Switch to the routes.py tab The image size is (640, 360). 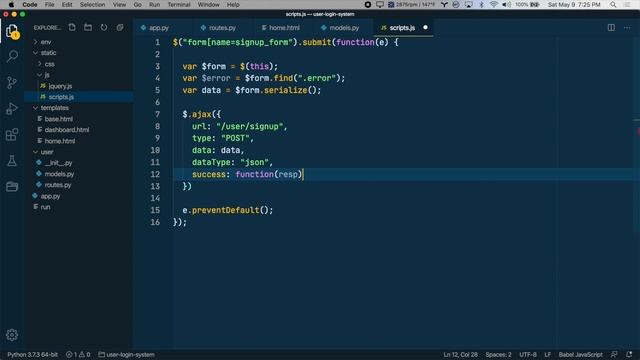pos(222,28)
